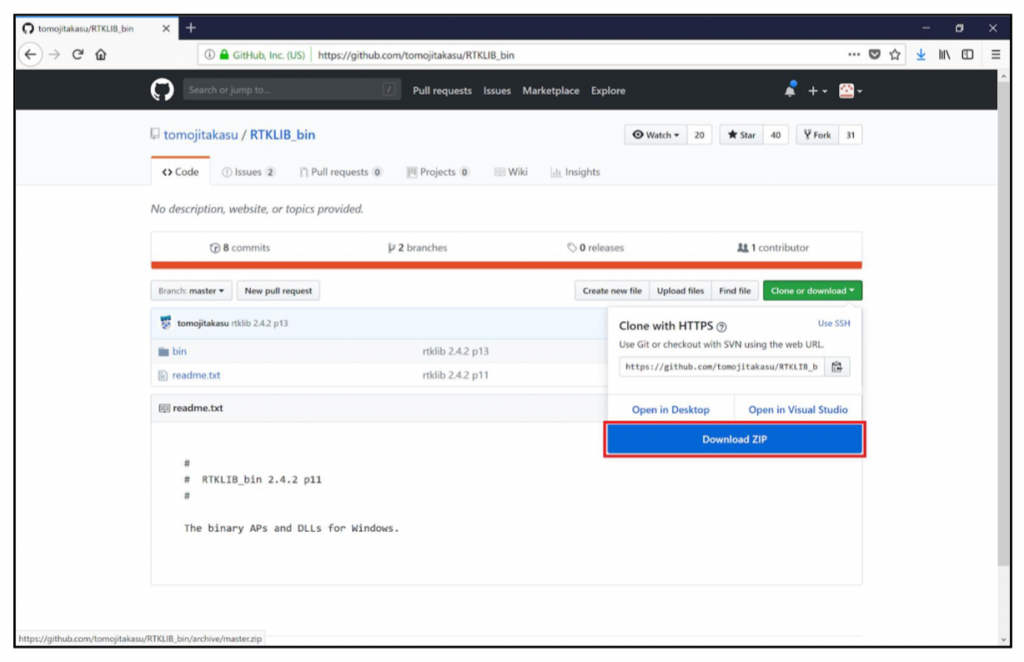This screenshot has width=1024, height=662.
Task: Fork the repository
Action: (x=817, y=135)
